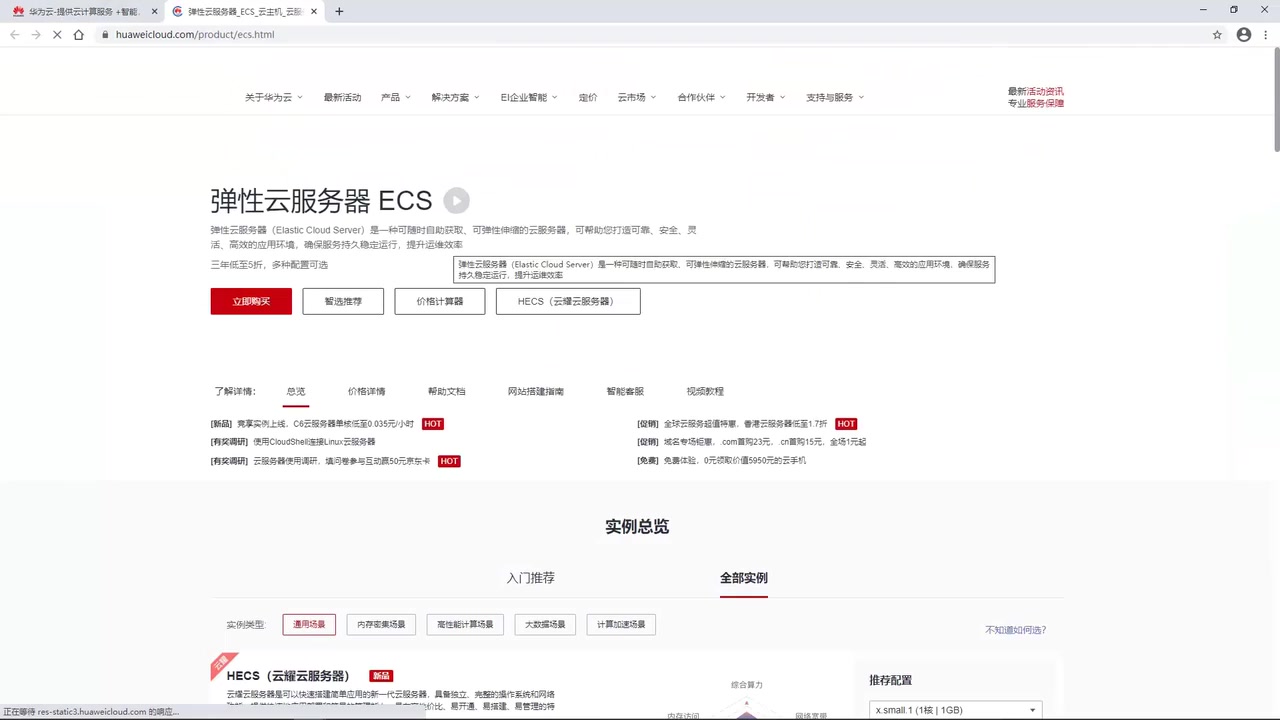Expand the 关于华为云 menu
1280x720 pixels.
click(273, 97)
